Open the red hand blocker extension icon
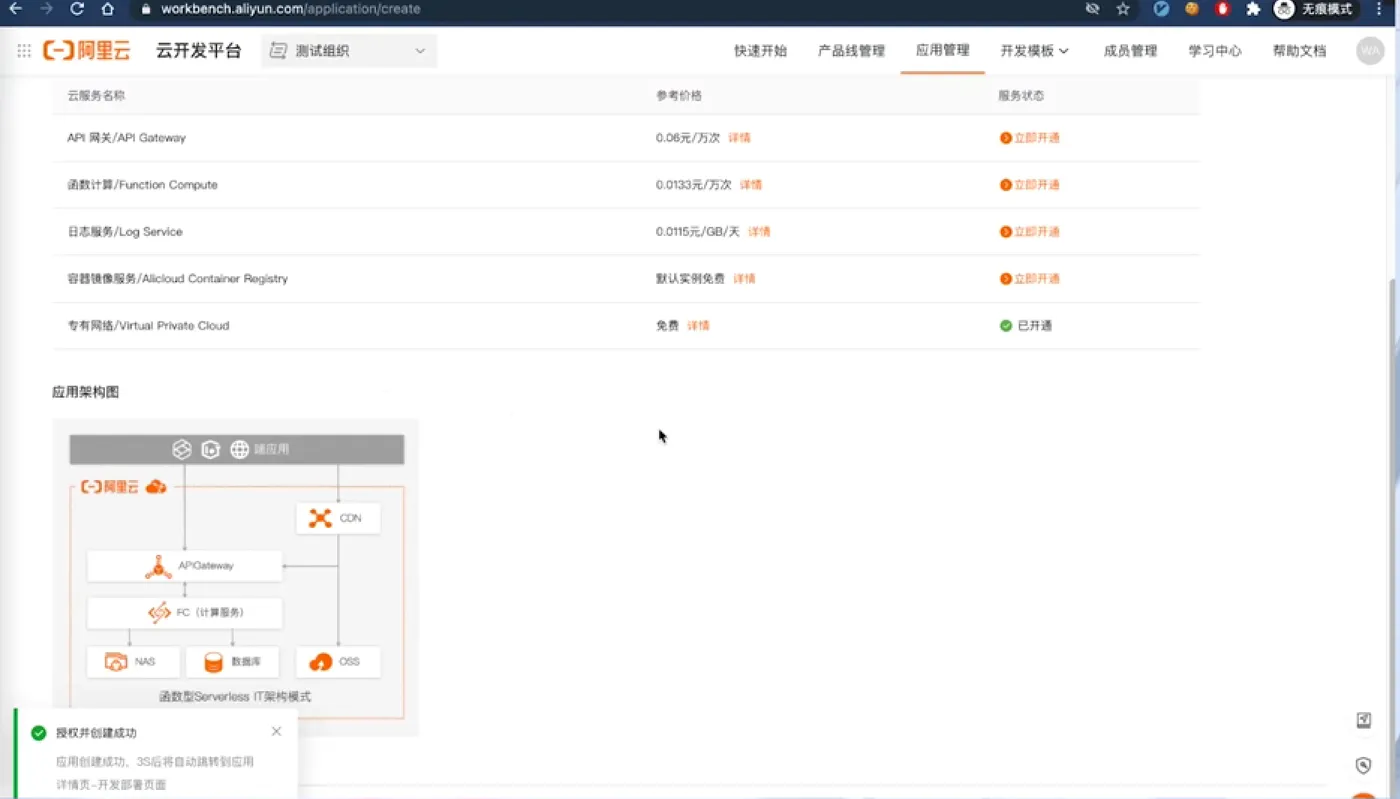Screen dimensions: 1400x799 [1222, 9]
